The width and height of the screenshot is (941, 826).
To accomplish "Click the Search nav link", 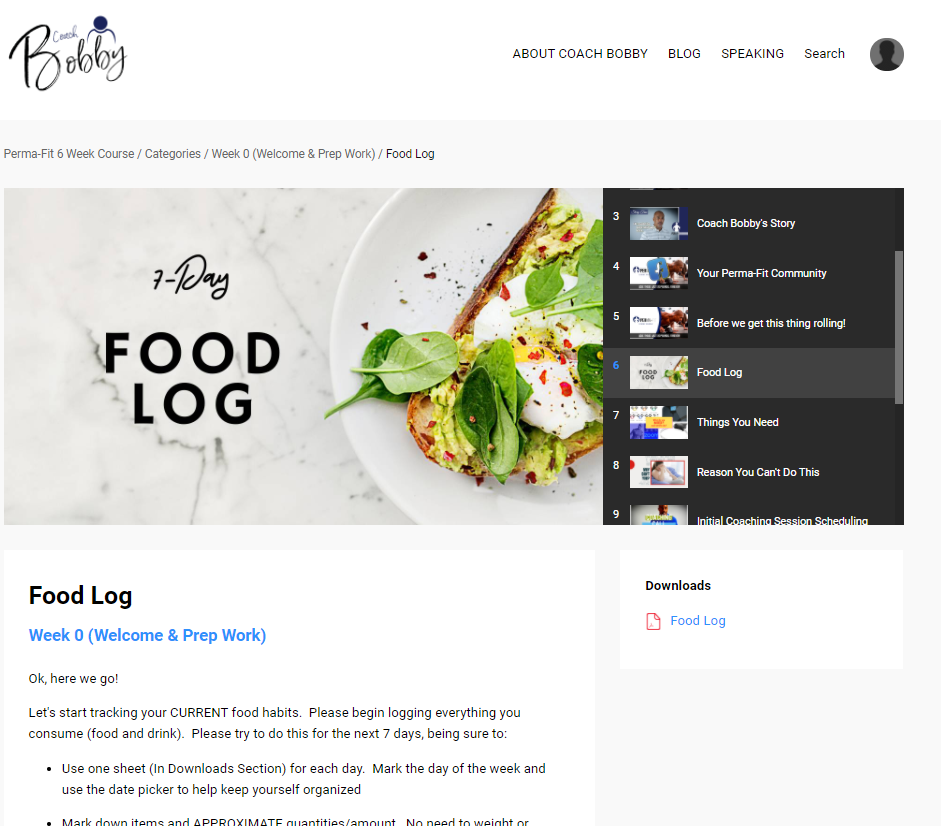I will (x=824, y=53).
